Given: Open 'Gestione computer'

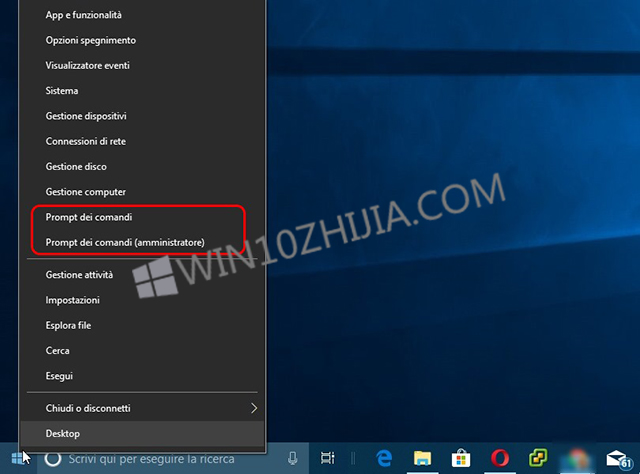Looking at the screenshot, I should 142,192.
